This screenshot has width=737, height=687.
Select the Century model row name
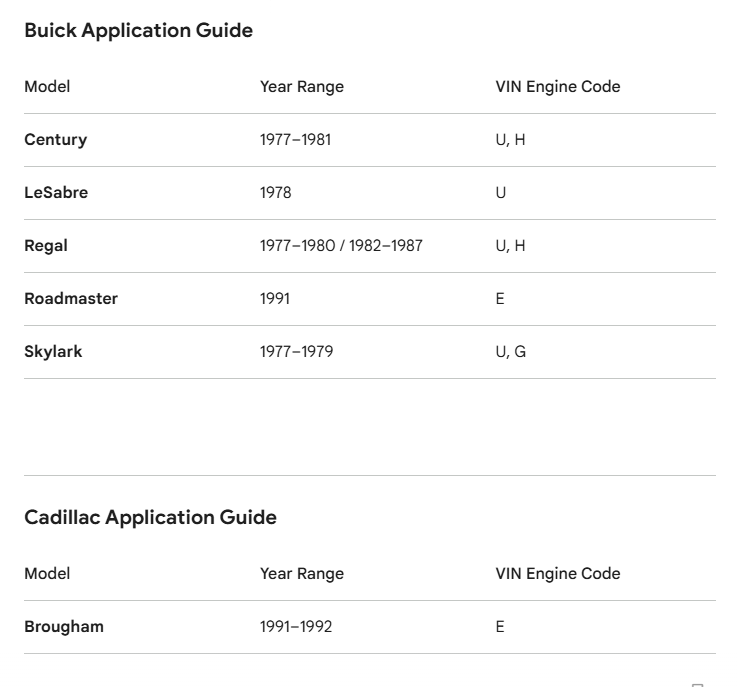(55, 140)
